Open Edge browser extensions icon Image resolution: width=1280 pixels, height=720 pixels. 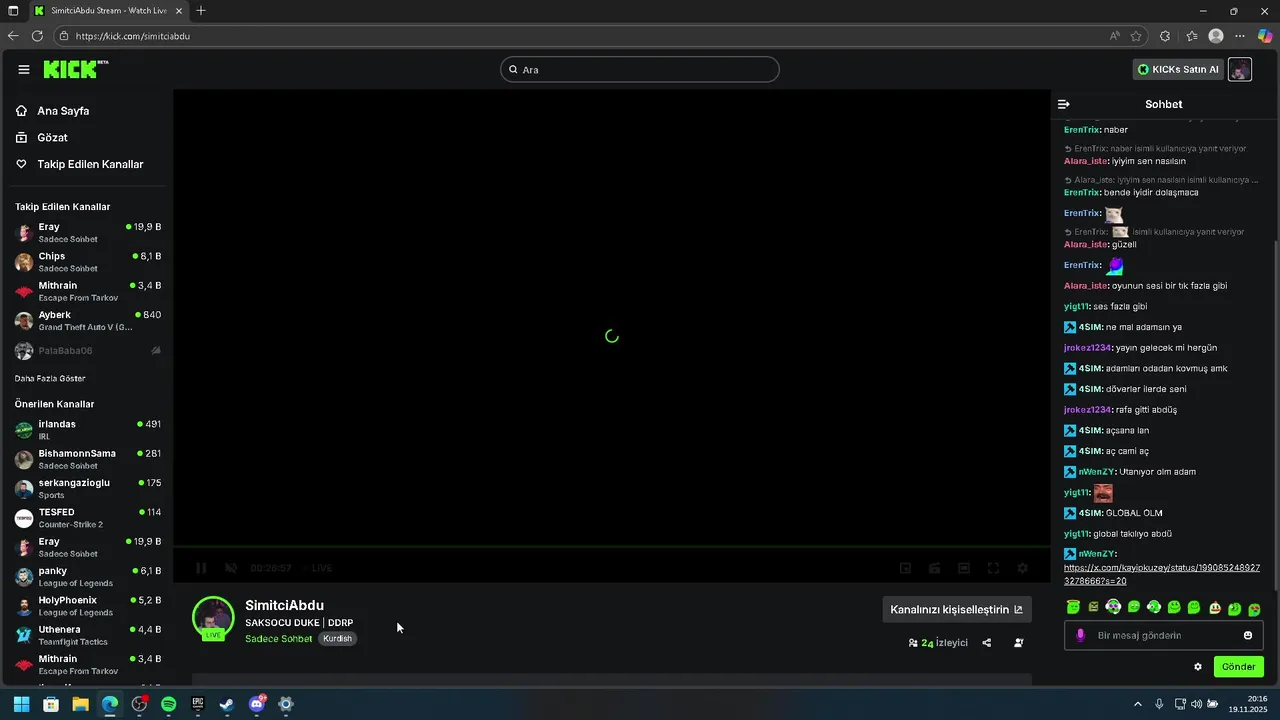pyautogui.click(x=1165, y=36)
